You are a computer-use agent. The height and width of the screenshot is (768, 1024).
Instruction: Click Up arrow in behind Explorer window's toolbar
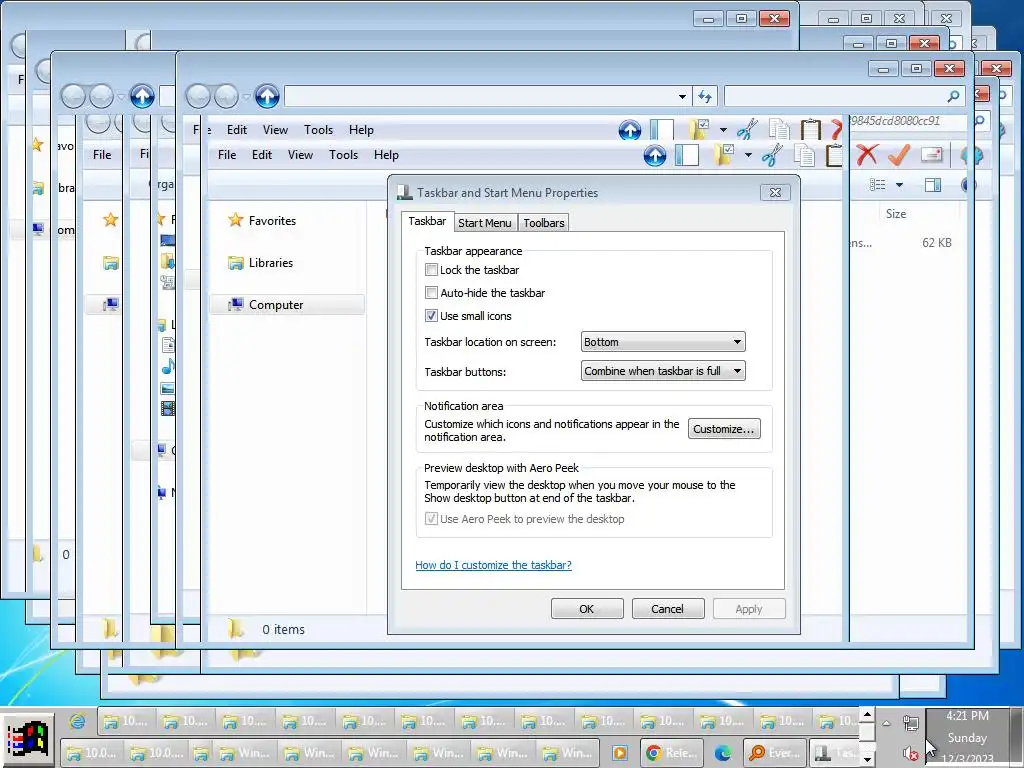click(630, 130)
